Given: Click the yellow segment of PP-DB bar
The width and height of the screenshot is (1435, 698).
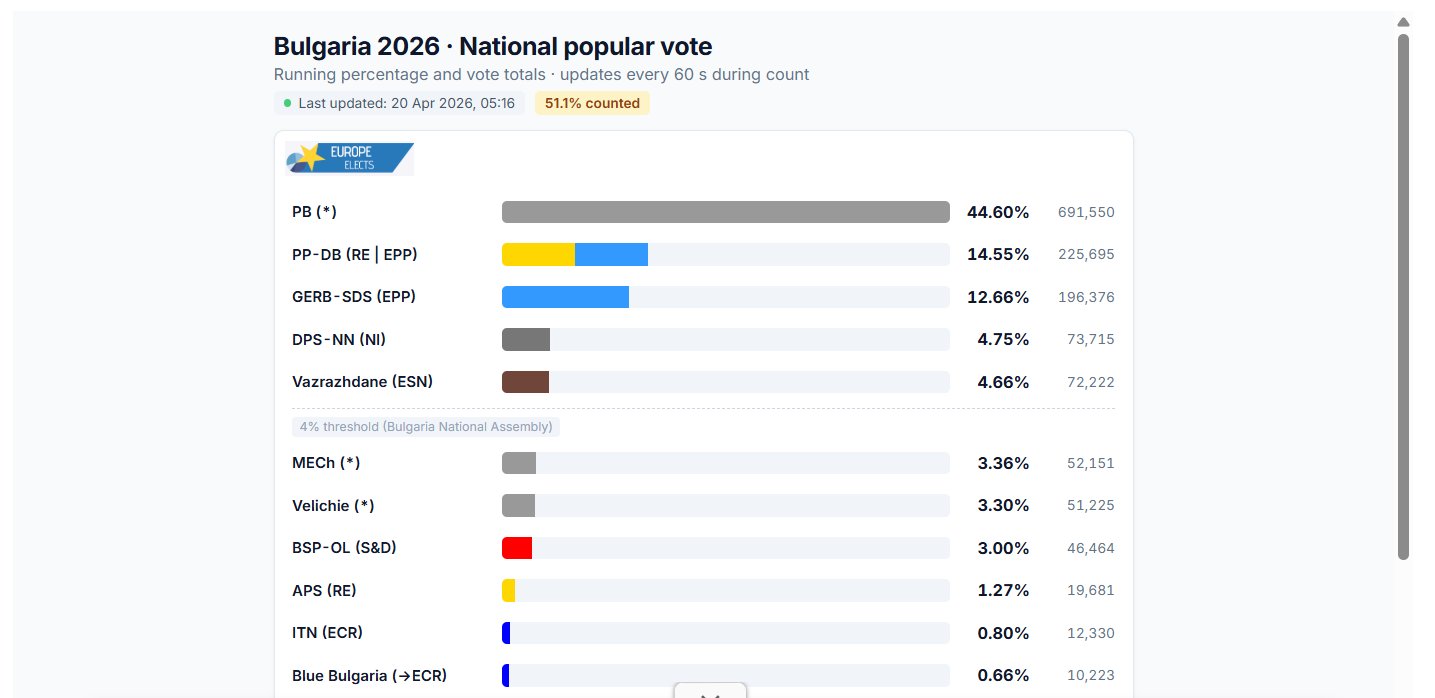Looking at the screenshot, I should pyautogui.click(x=538, y=255).
